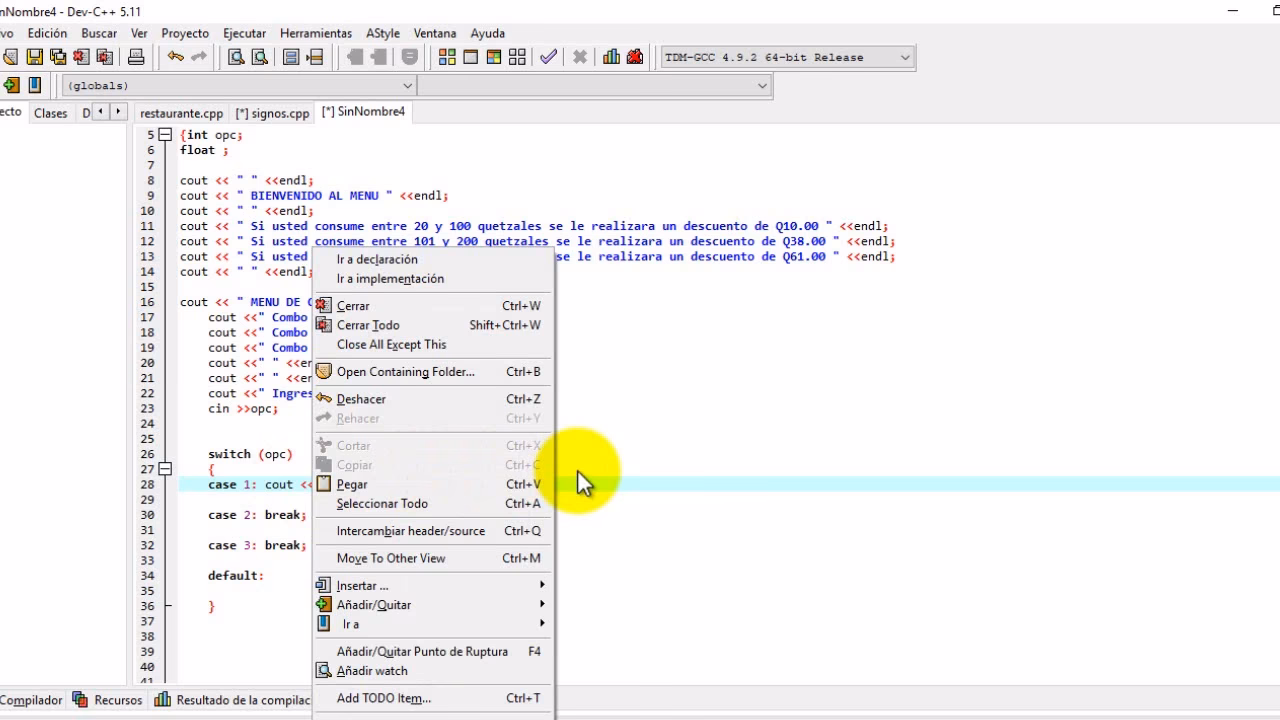Click the Undo arrow toolbar icon
This screenshot has width=1280, height=720.
click(176, 57)
